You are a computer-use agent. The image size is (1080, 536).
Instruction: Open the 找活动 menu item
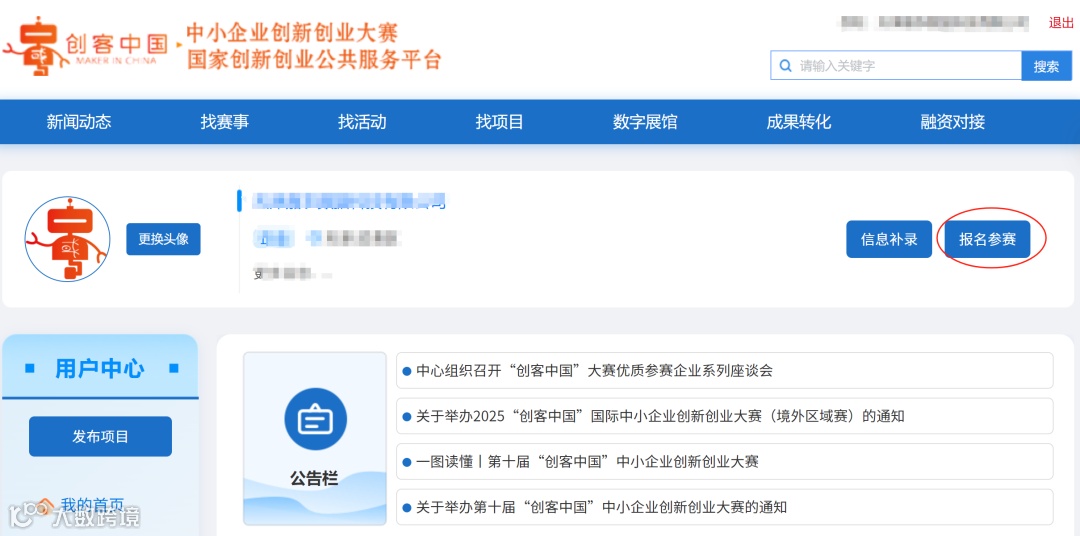362,122
